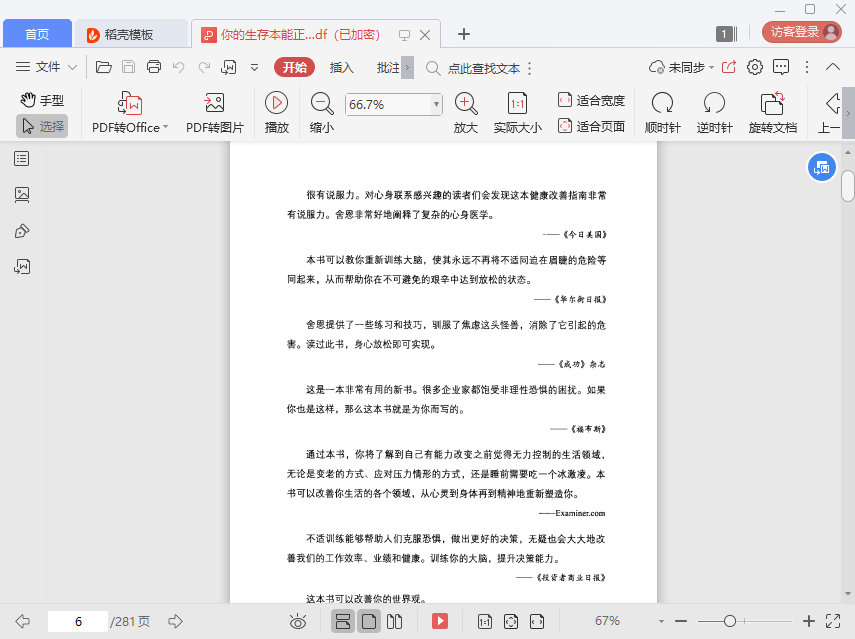855x639 pixels.
Task: Expand the 文件 menu arrow
Action: tap(73, 68)
